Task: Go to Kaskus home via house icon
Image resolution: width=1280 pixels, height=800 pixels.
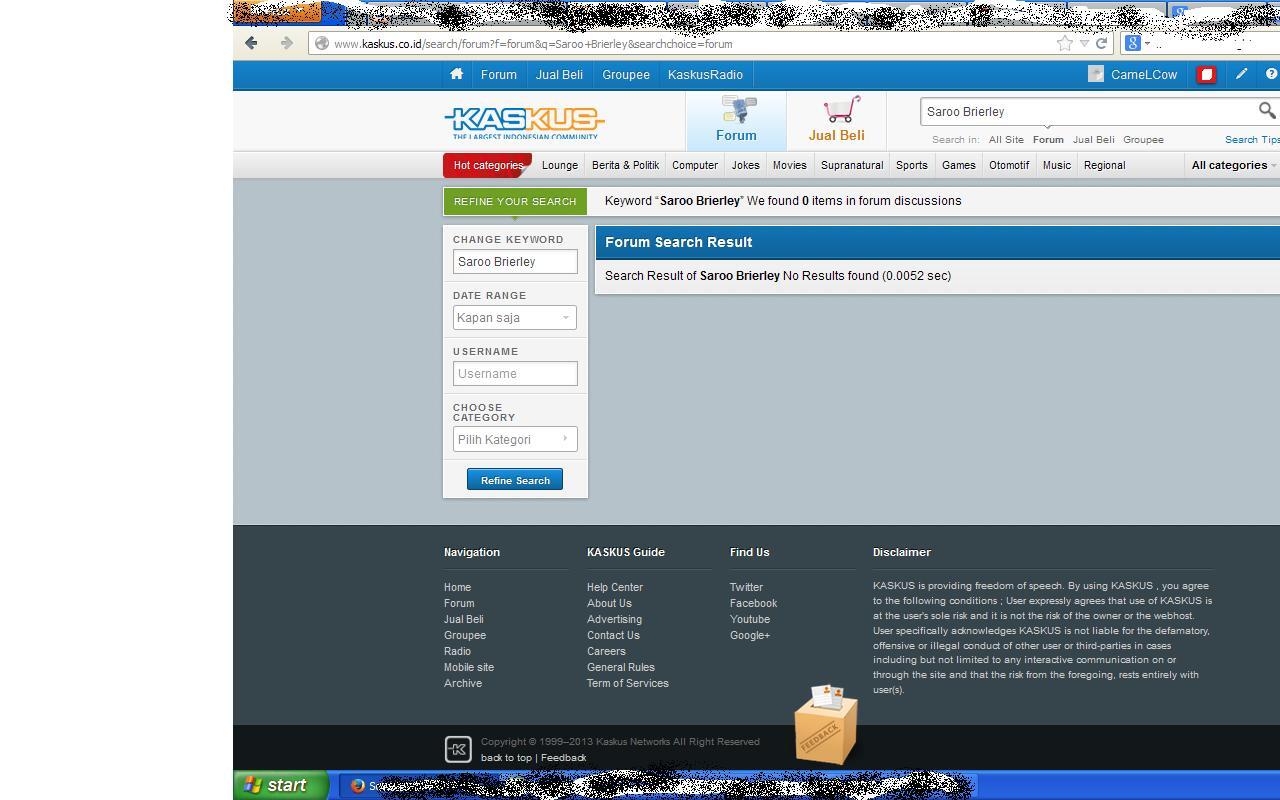Action: pos(456,74)
